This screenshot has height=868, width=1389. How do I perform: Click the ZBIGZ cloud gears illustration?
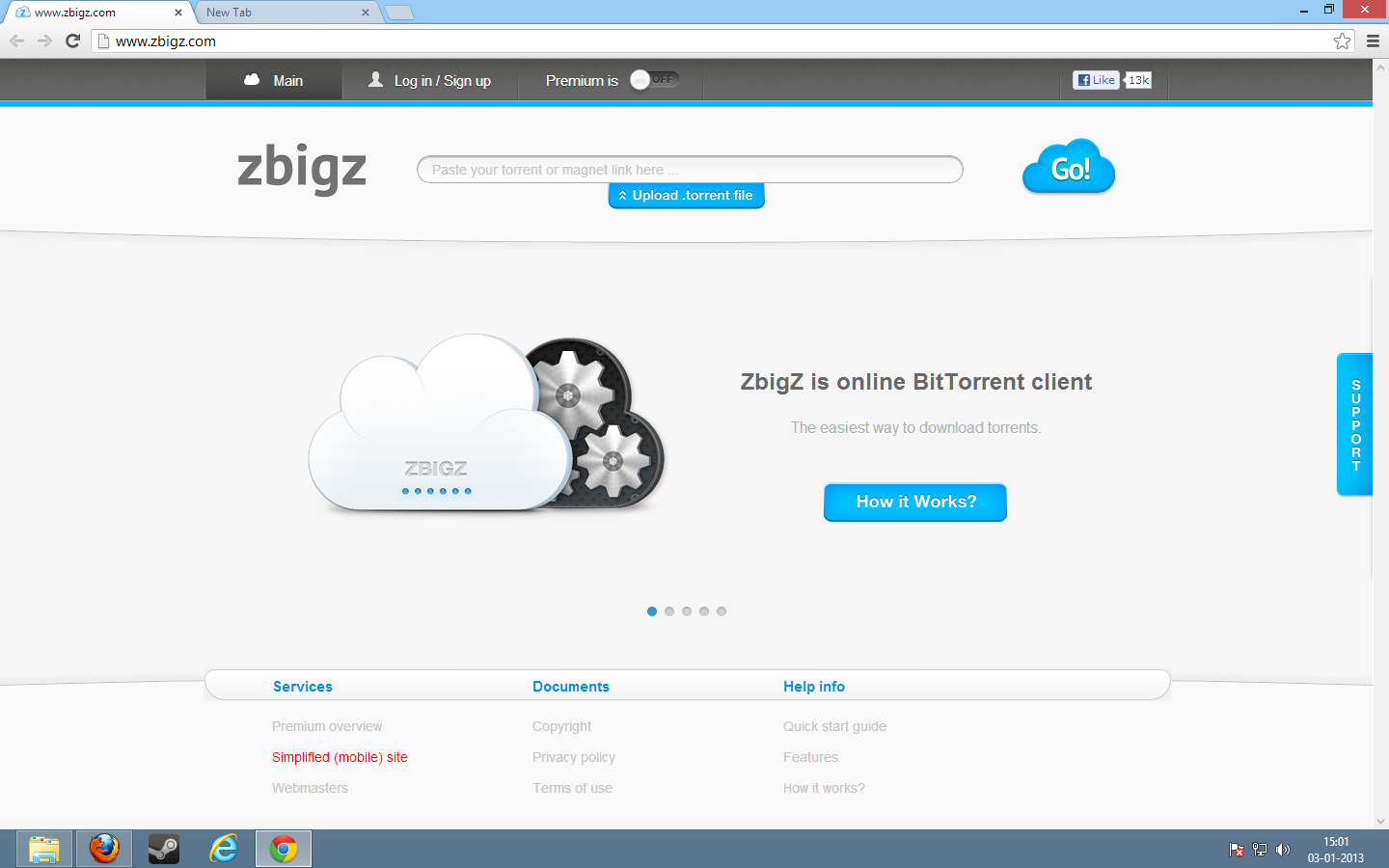[487, 422]
